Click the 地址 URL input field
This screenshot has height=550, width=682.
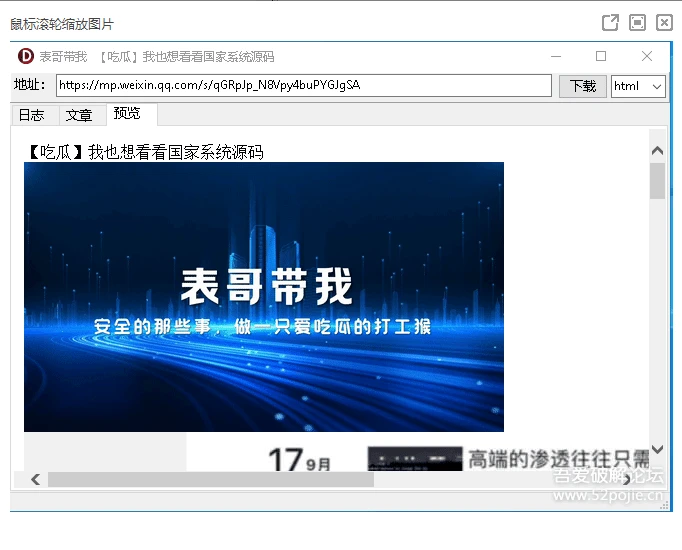tap(304, 86)
